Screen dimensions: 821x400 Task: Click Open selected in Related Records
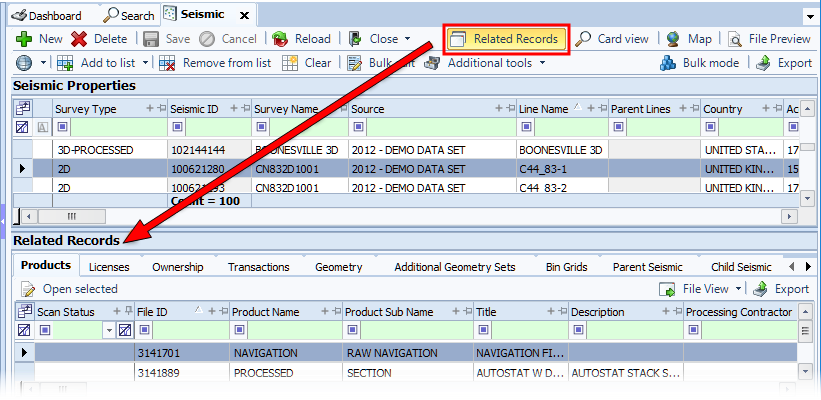point(69,289)
